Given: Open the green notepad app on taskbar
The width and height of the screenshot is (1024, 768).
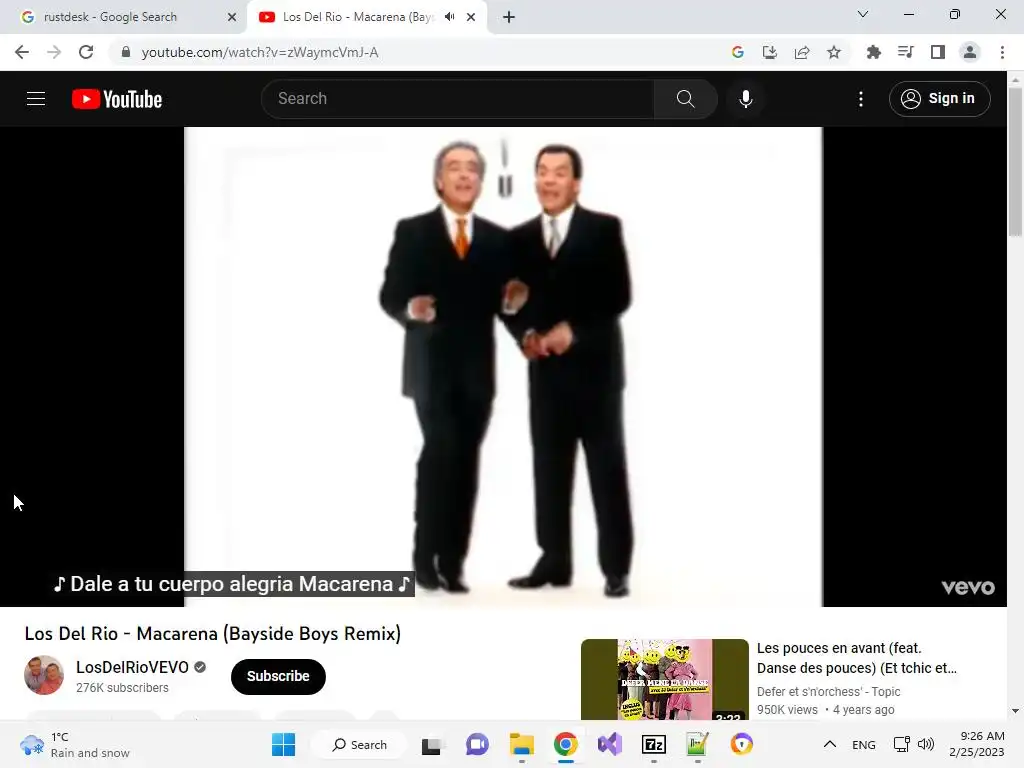Looking at the screenshot, I should [x=697, y=744].
